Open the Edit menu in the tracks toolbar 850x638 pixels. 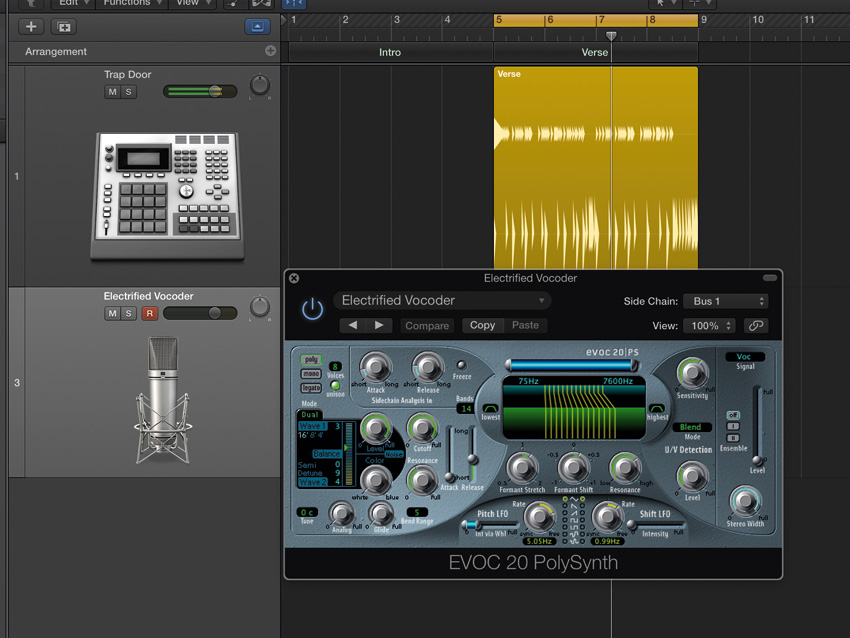(x=72, y=3)
